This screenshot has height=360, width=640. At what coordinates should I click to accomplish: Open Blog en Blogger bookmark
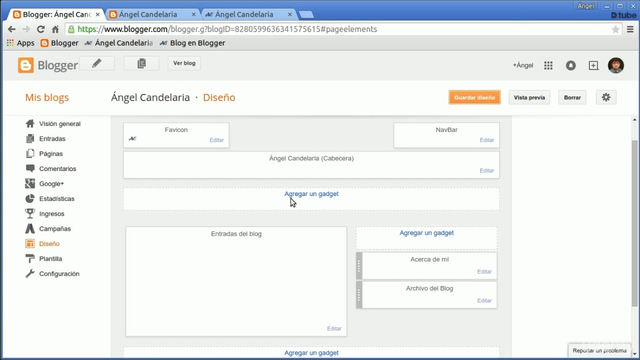click(193, 43)
